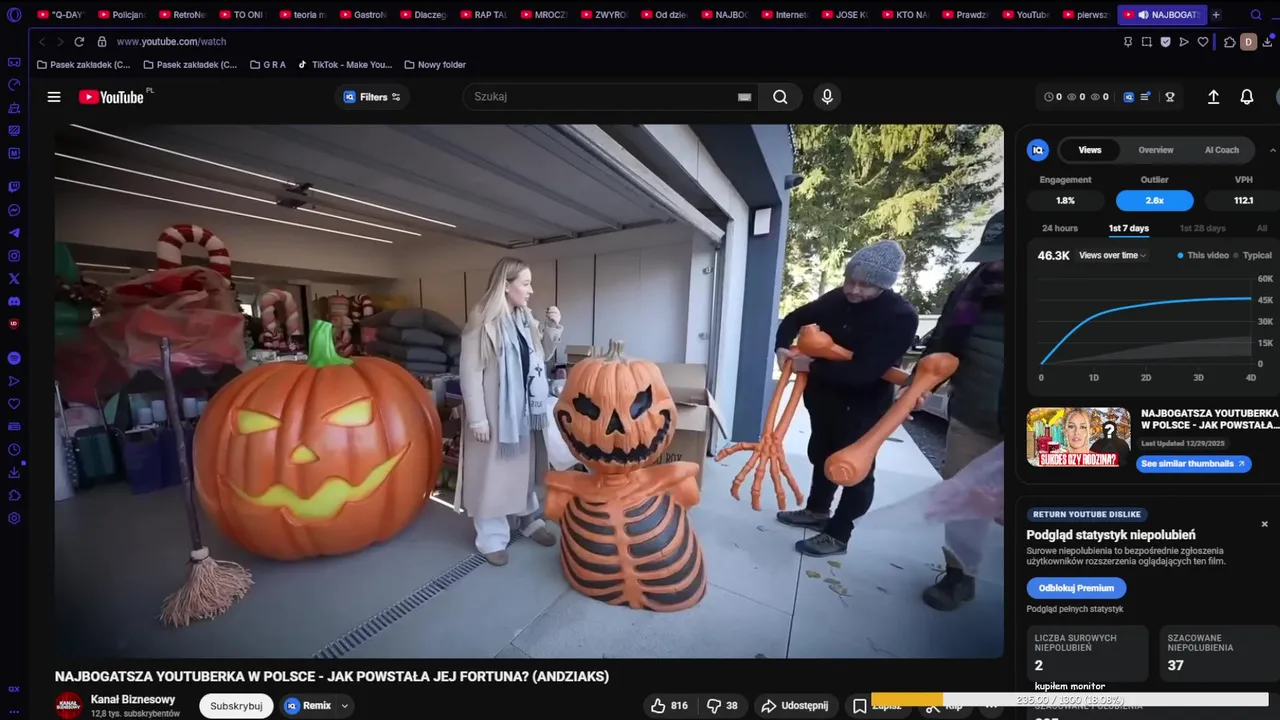Click Odblokuj Premium button
The image size is (1280, 720).
pos(1076,588)
